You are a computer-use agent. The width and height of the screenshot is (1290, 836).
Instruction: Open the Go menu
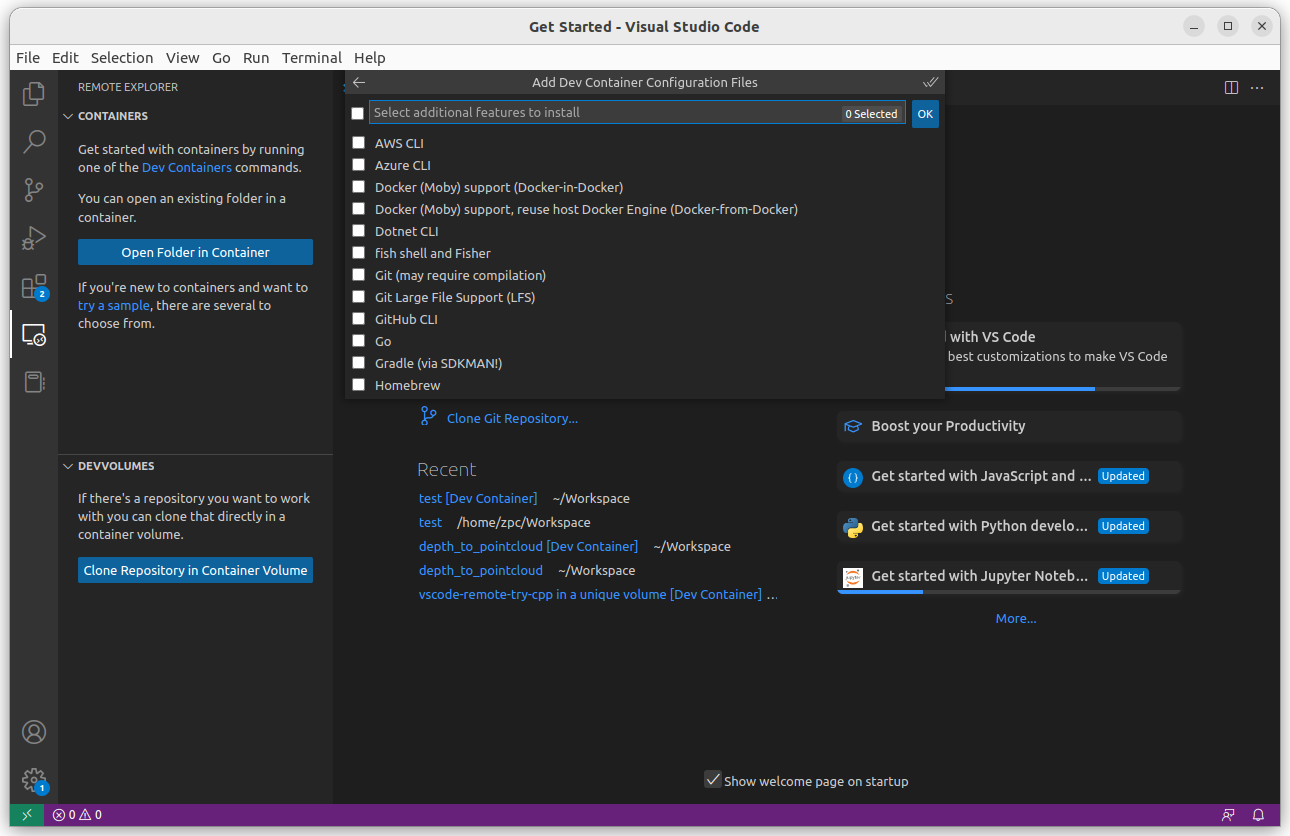click(221, 58)
